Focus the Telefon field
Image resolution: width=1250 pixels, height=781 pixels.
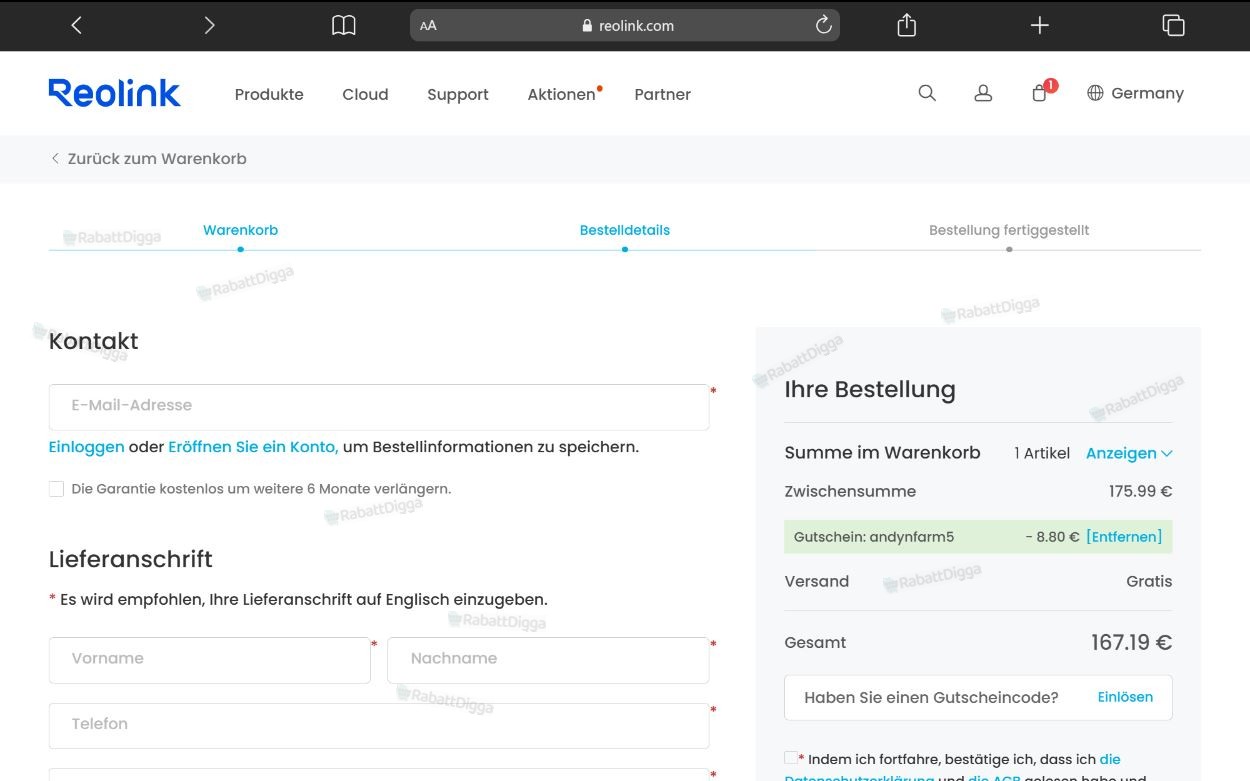[379, 726]
